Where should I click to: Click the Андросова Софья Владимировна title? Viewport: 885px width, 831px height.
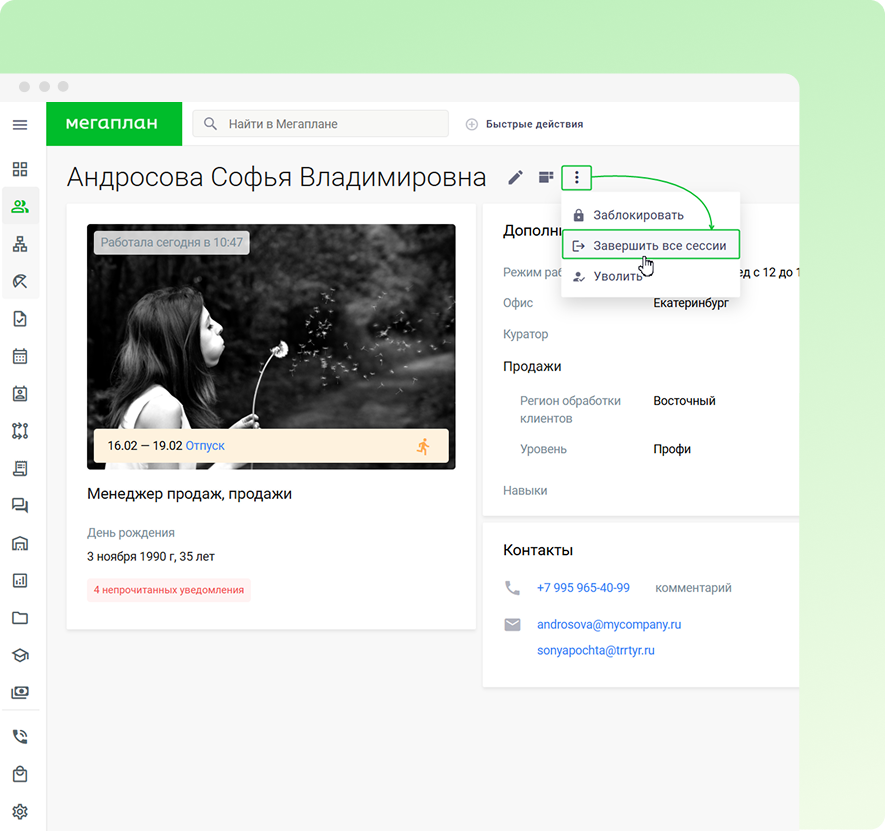(x=277, y=177)
